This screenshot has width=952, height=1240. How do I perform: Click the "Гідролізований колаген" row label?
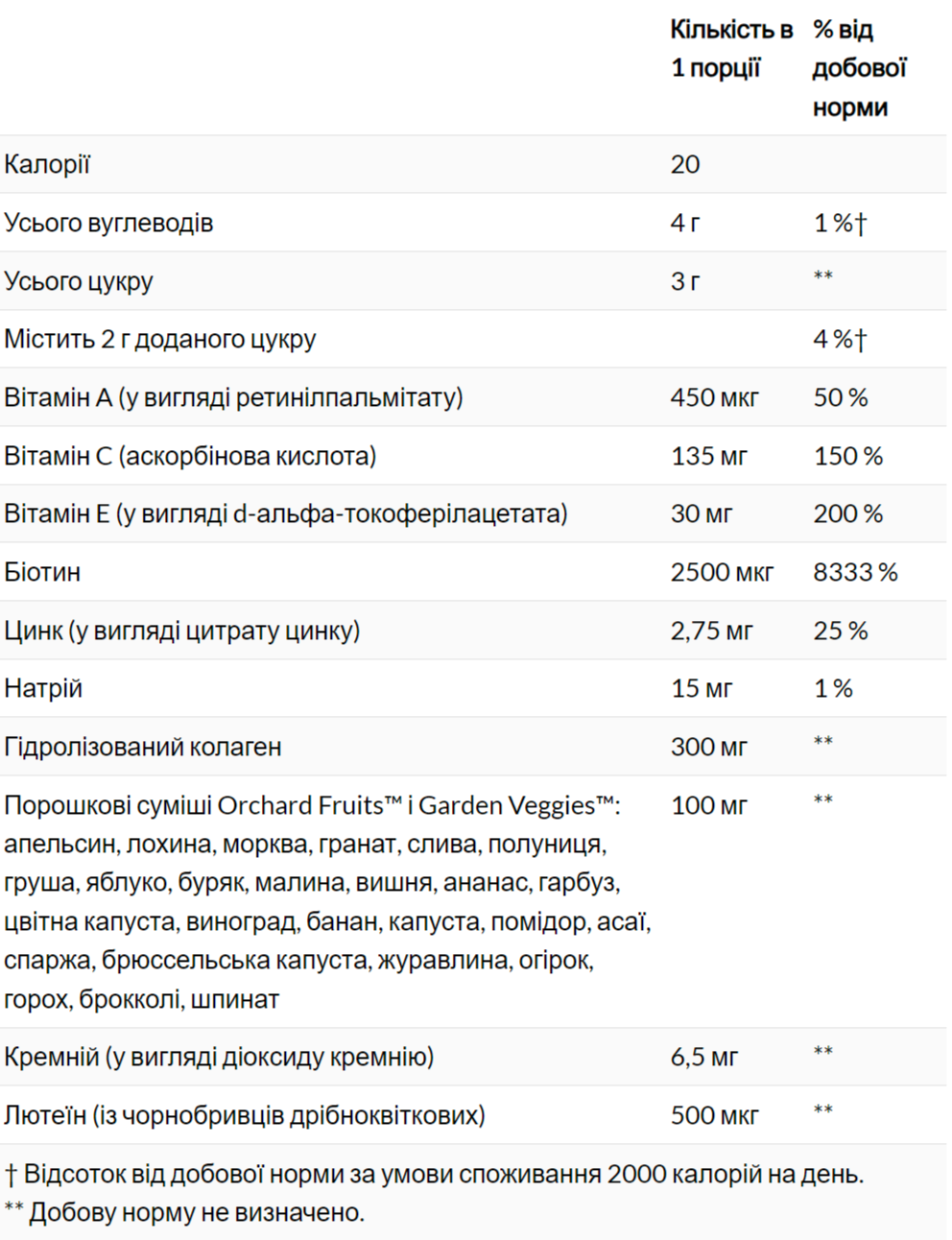[143, 747]
